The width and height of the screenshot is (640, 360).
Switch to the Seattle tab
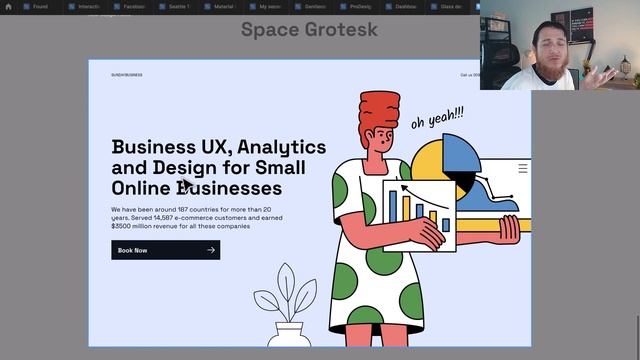coord(175,7)
